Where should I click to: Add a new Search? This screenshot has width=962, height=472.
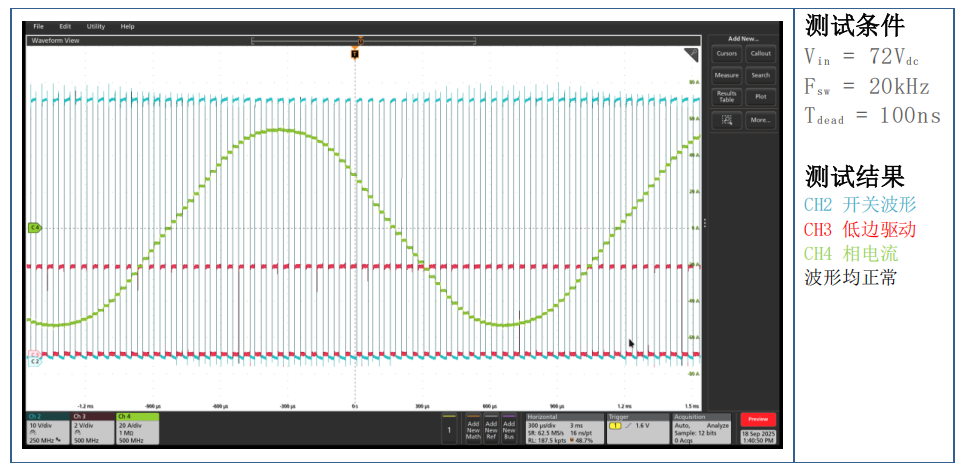761,75
